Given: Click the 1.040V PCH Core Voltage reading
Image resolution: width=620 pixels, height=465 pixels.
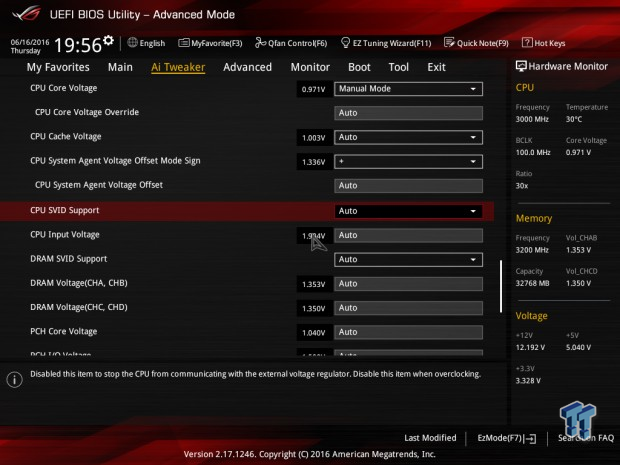Looking at the screenshot, I should 314,333.
